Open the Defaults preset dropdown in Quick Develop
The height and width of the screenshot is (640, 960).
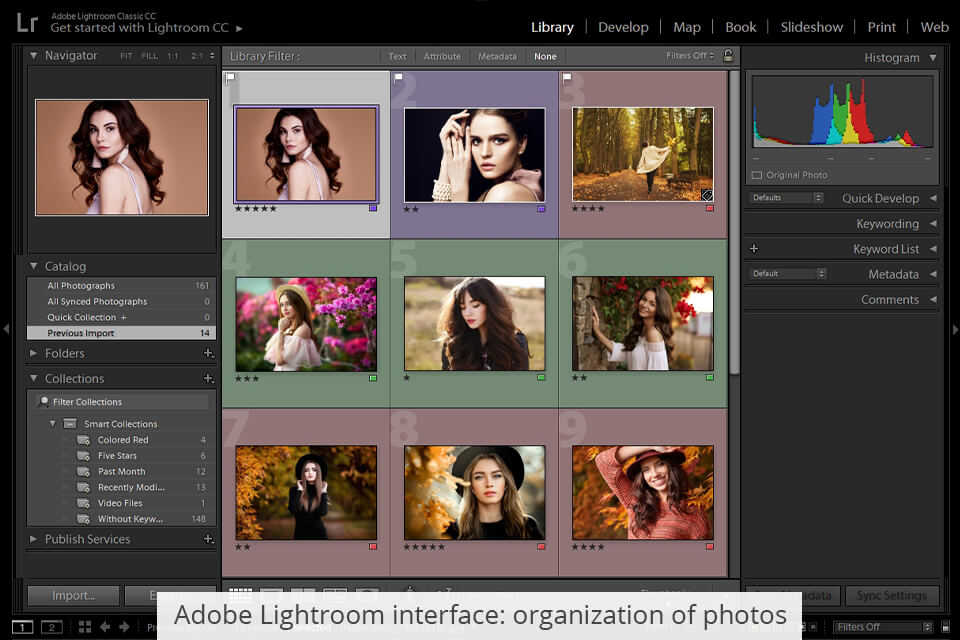(x=786, y=197)
